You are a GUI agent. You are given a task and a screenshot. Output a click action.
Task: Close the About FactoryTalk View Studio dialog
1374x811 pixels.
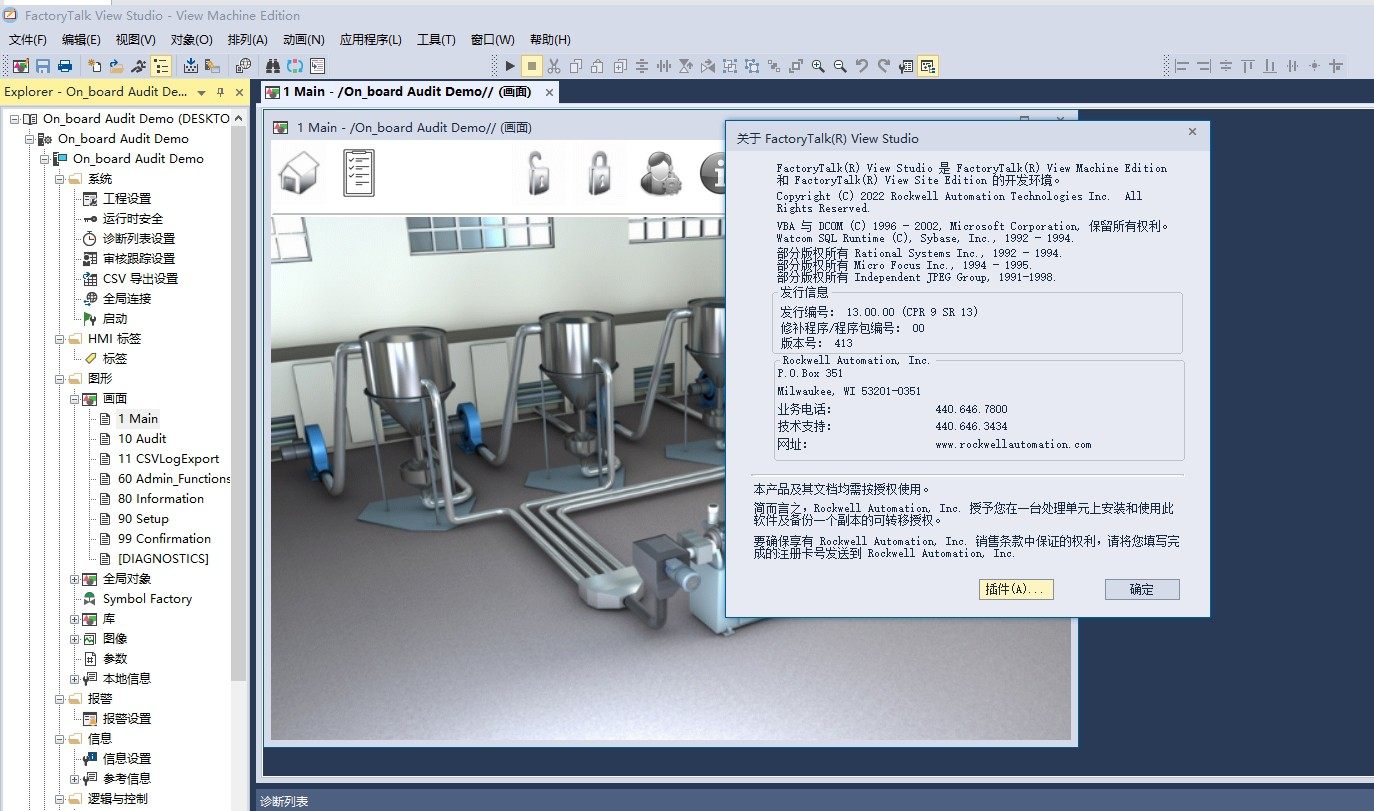[x=1192, y=132]
